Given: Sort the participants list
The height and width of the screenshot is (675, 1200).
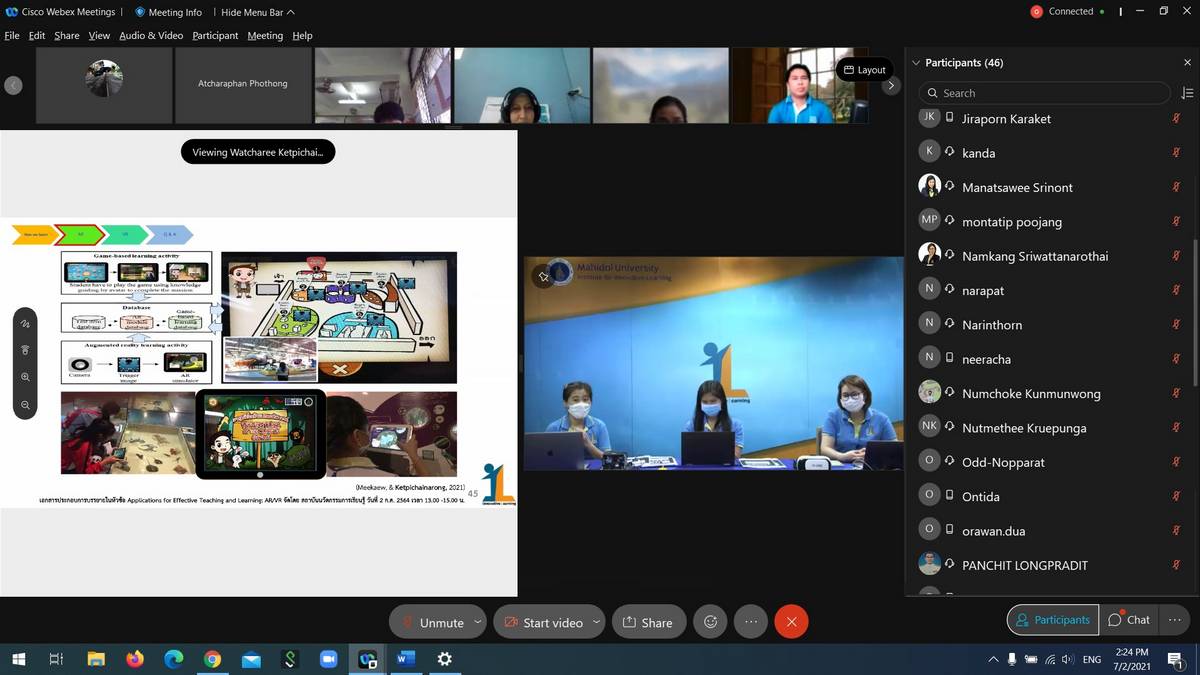Looking at the screenshot, I should tap(1187, 93).
